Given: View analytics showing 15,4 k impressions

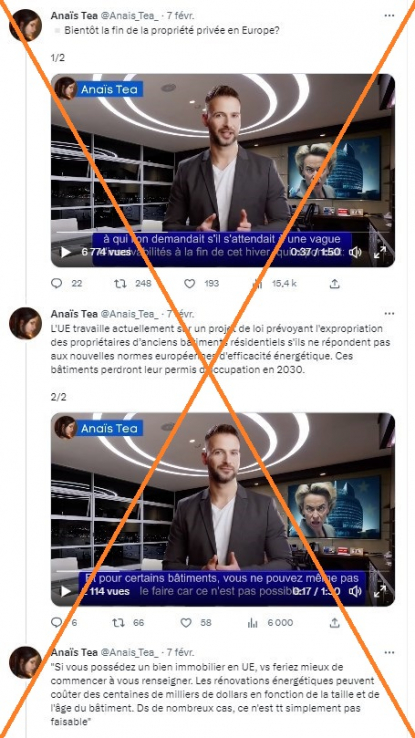Looking at the screenshot, I should pos(257,283).
